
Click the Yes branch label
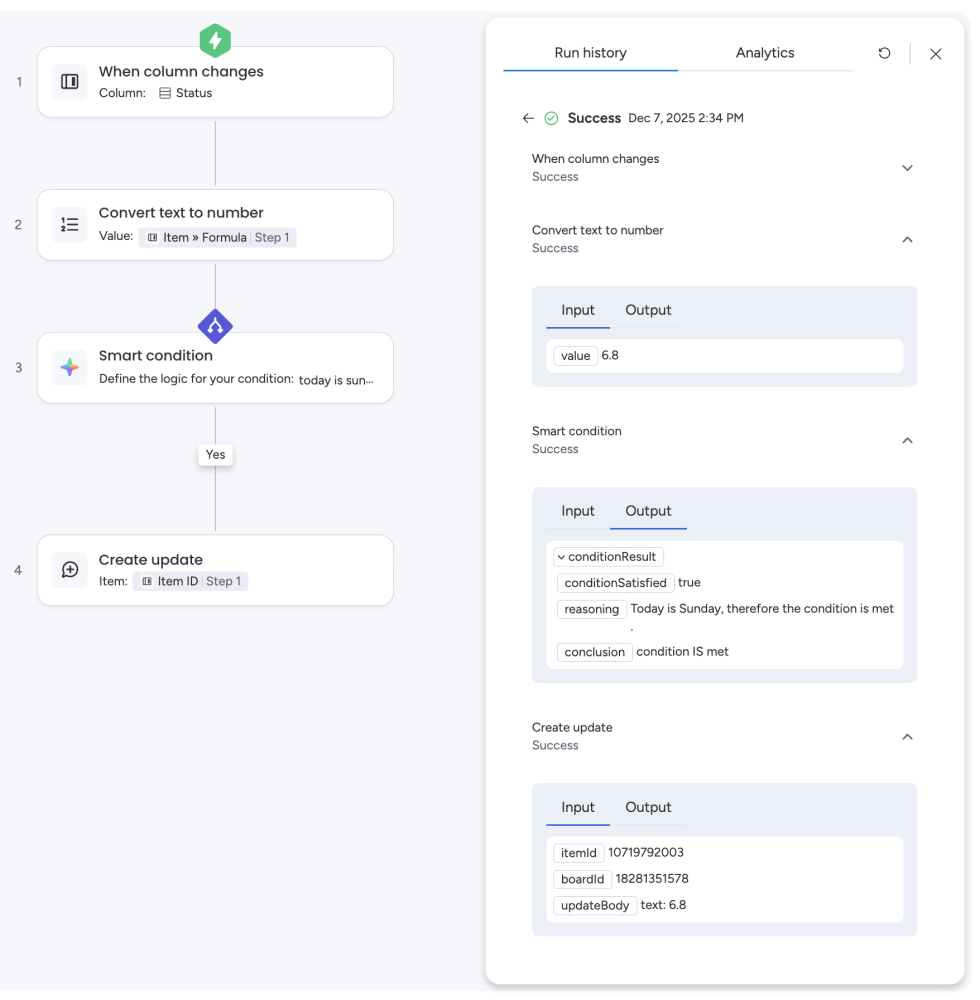(x=215, y=455)
